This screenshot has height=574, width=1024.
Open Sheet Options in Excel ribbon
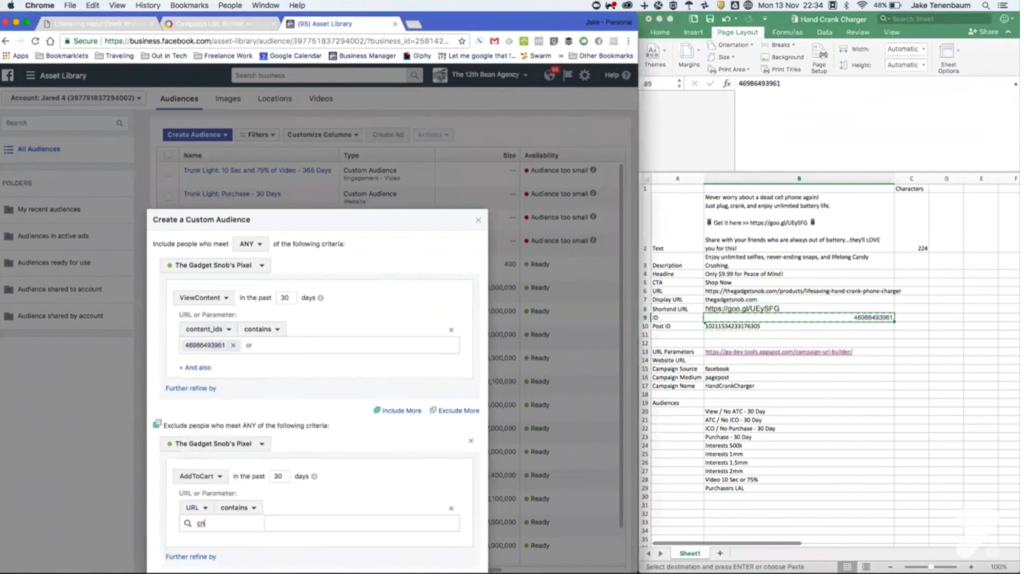point(948,59)
